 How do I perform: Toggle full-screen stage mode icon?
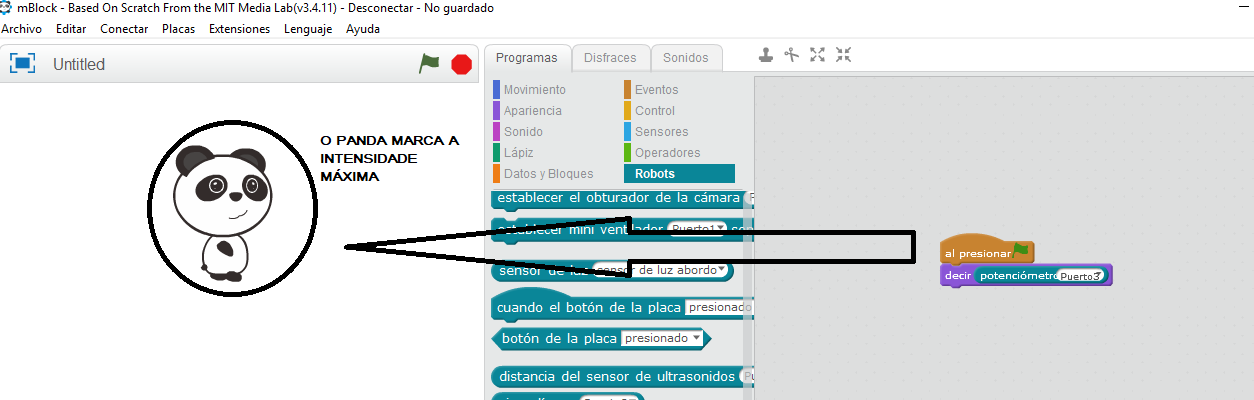click(22, 64)
